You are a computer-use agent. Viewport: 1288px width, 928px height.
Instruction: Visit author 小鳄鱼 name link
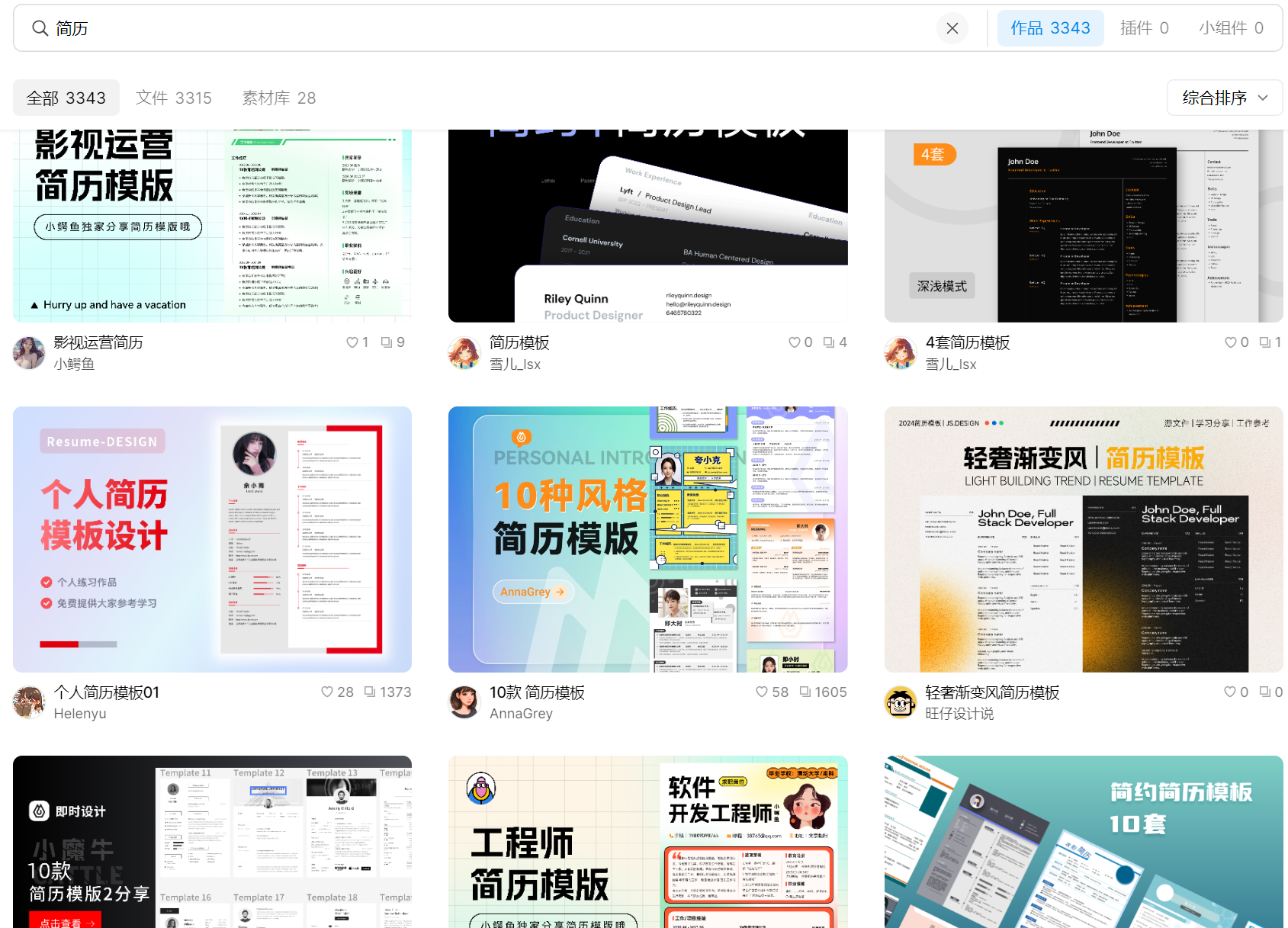(x=74, y=364)
